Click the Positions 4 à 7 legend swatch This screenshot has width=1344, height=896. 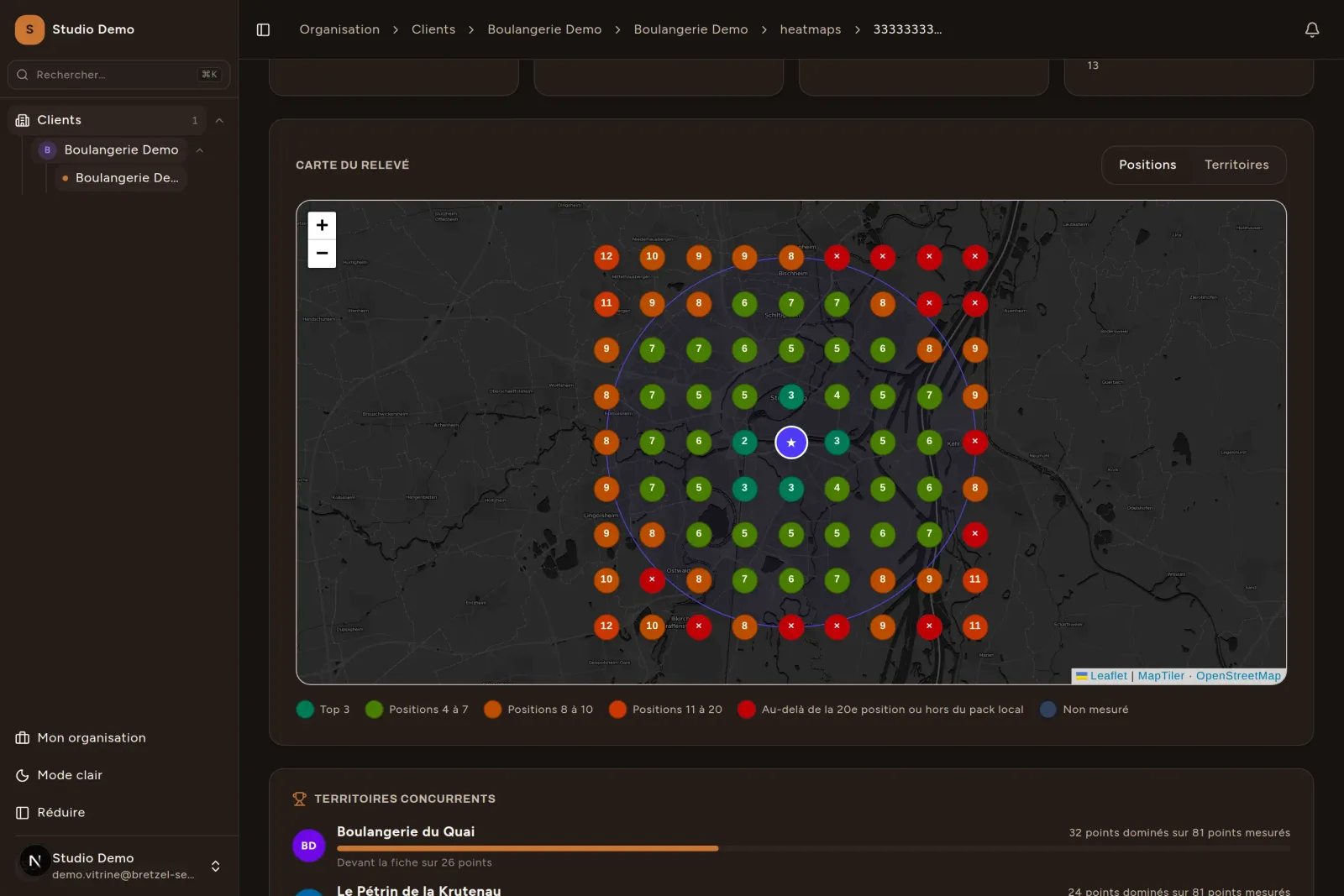(x=375, y=710)
